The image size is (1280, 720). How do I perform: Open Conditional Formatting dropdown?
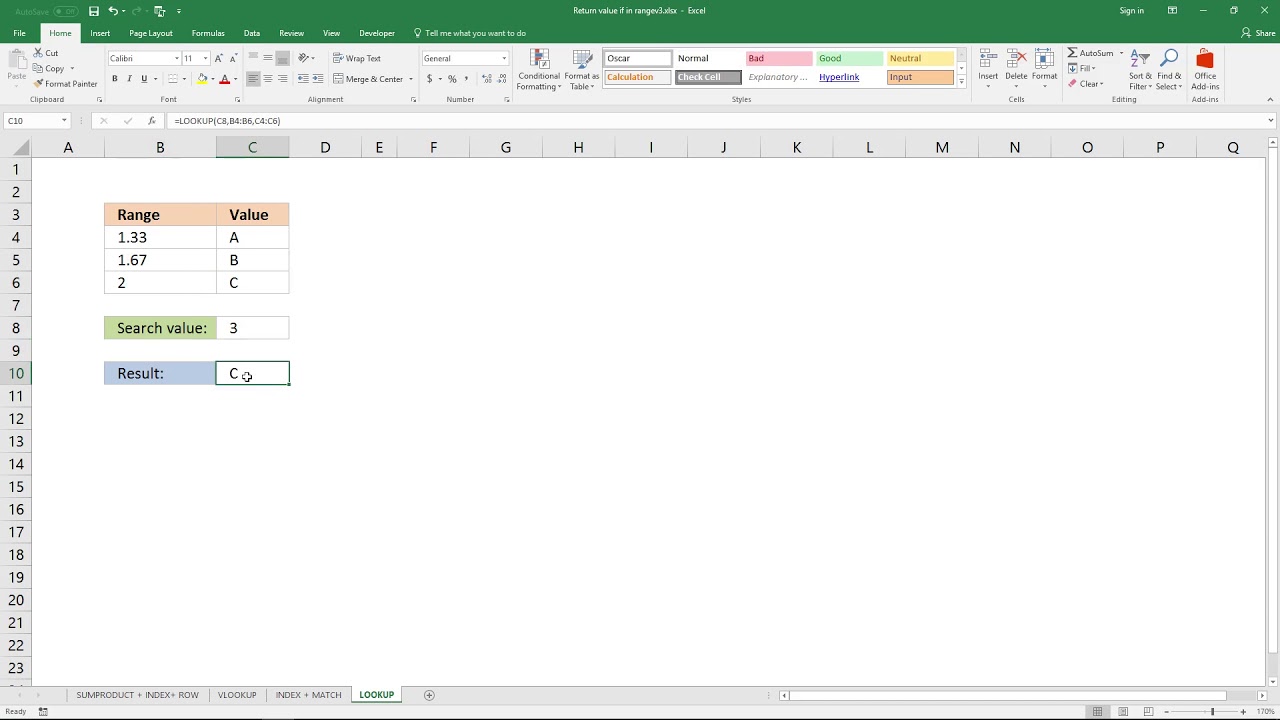coord(539,69)
